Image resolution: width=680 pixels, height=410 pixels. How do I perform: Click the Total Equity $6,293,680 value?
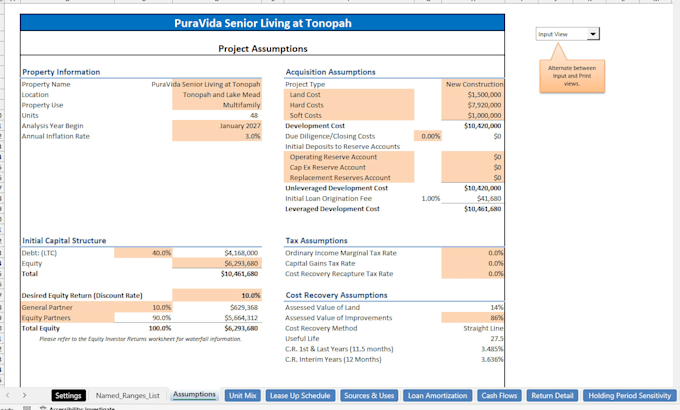[241, 328]
